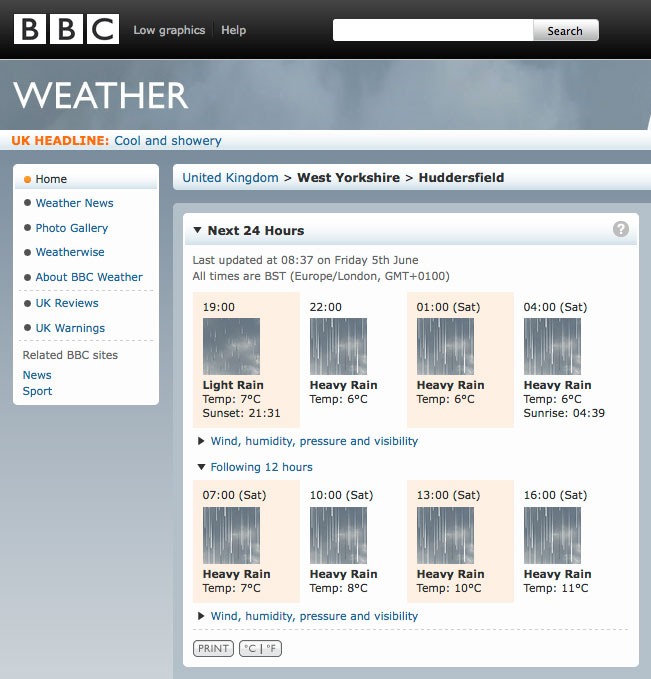651x679 pixels.
Task: Click the 19:00 time label
Action: click(219, 307)
